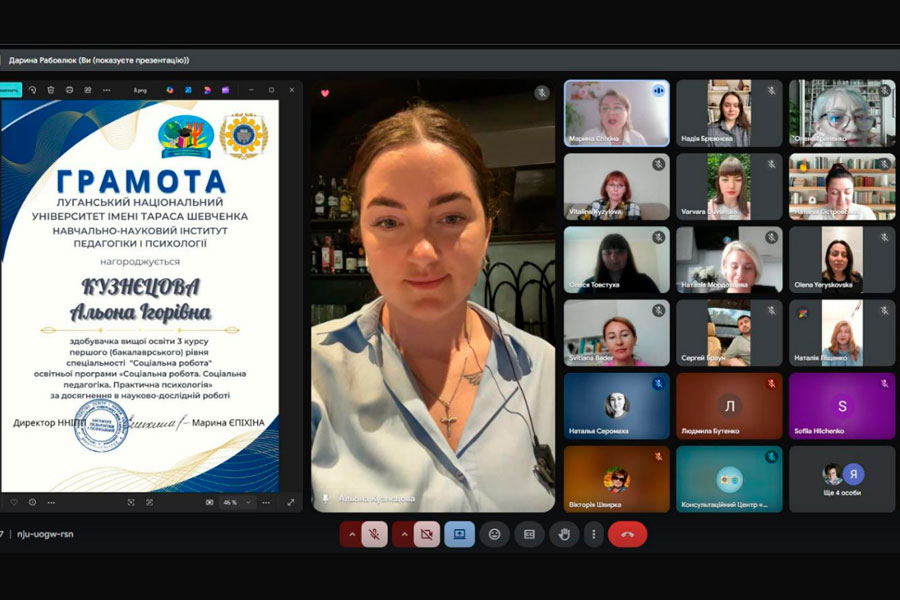900x600 pixels.
Task: Click the pin icon on Альона Кузнецова tile
Action: 325,498
